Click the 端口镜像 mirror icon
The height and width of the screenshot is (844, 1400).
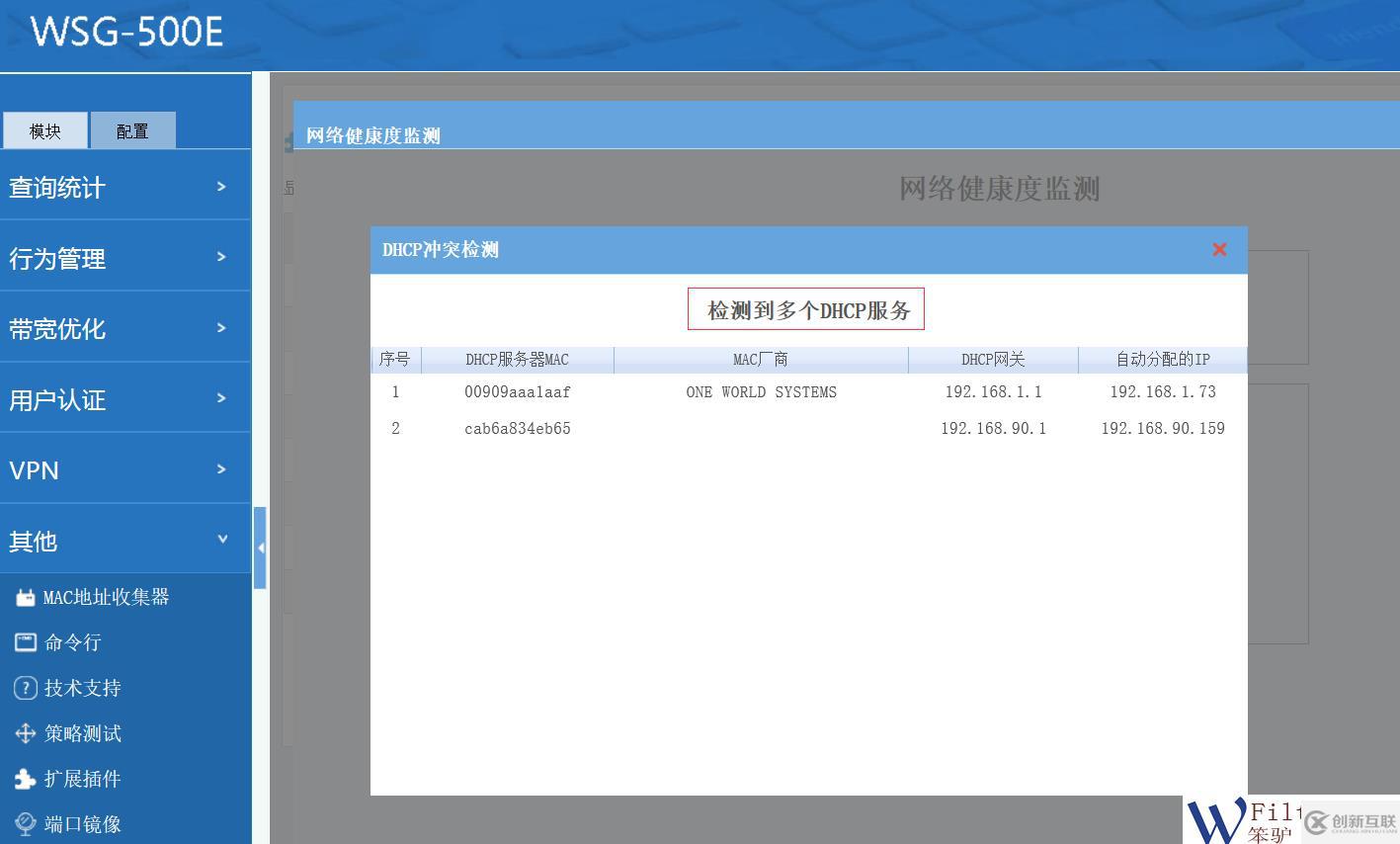tap(25, 823)
